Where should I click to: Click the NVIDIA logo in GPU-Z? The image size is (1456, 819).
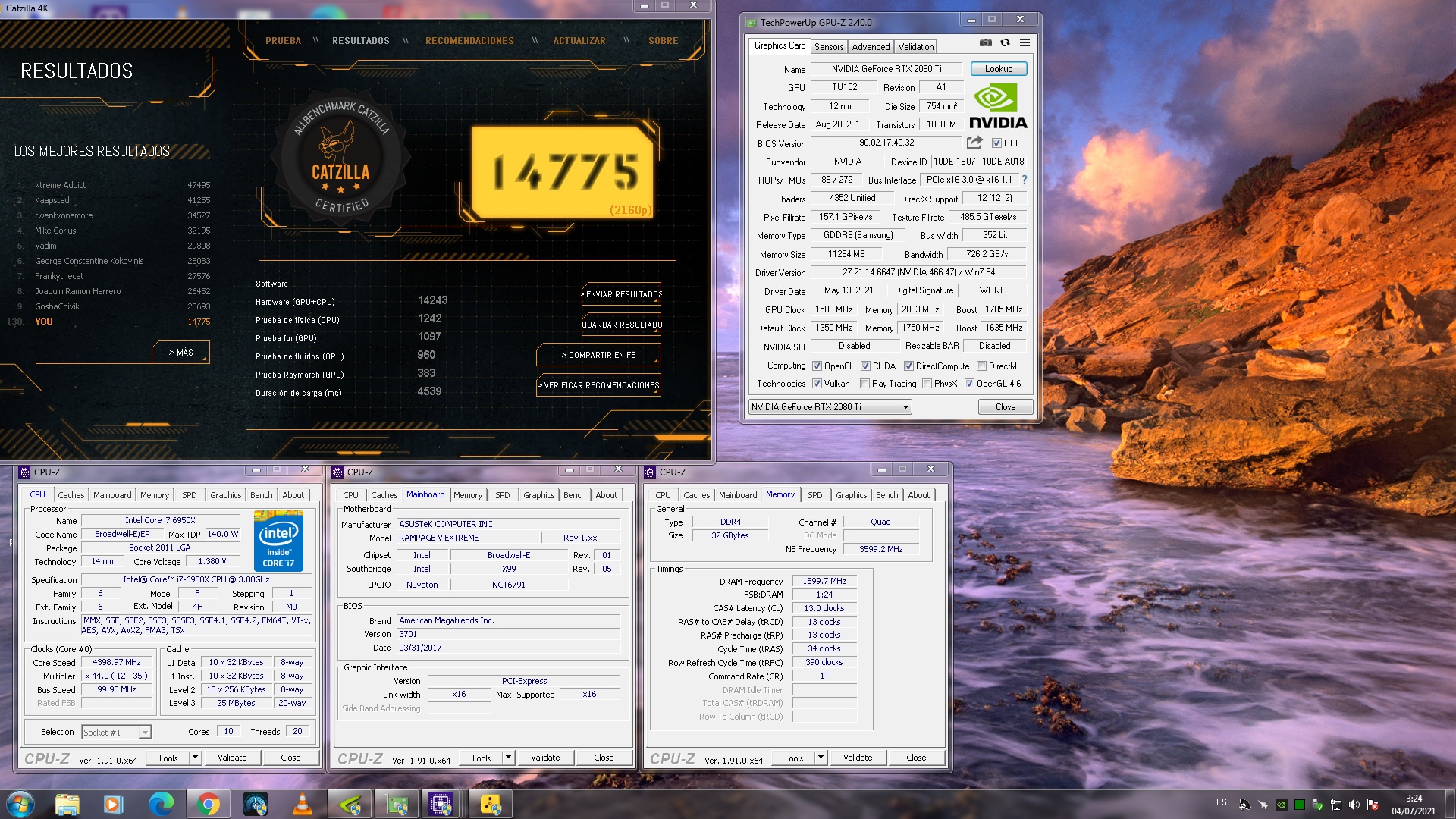[998, 106]
